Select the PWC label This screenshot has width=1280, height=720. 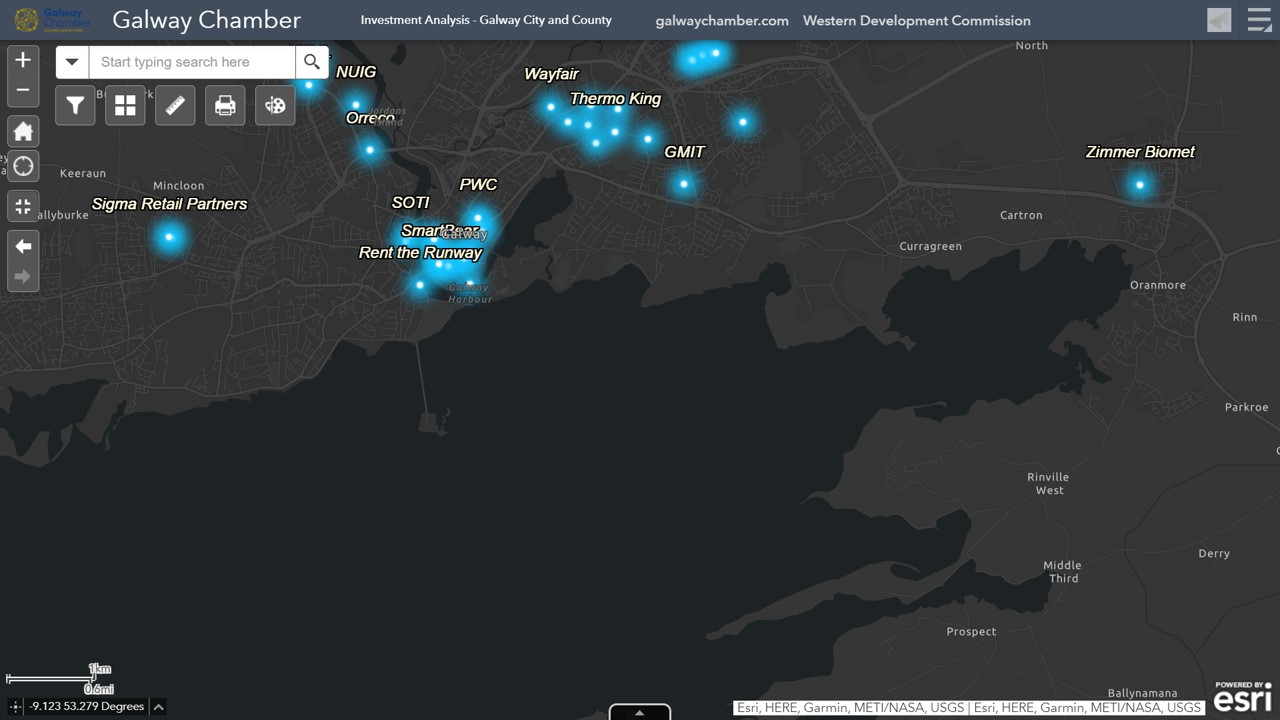coord(478,185)
